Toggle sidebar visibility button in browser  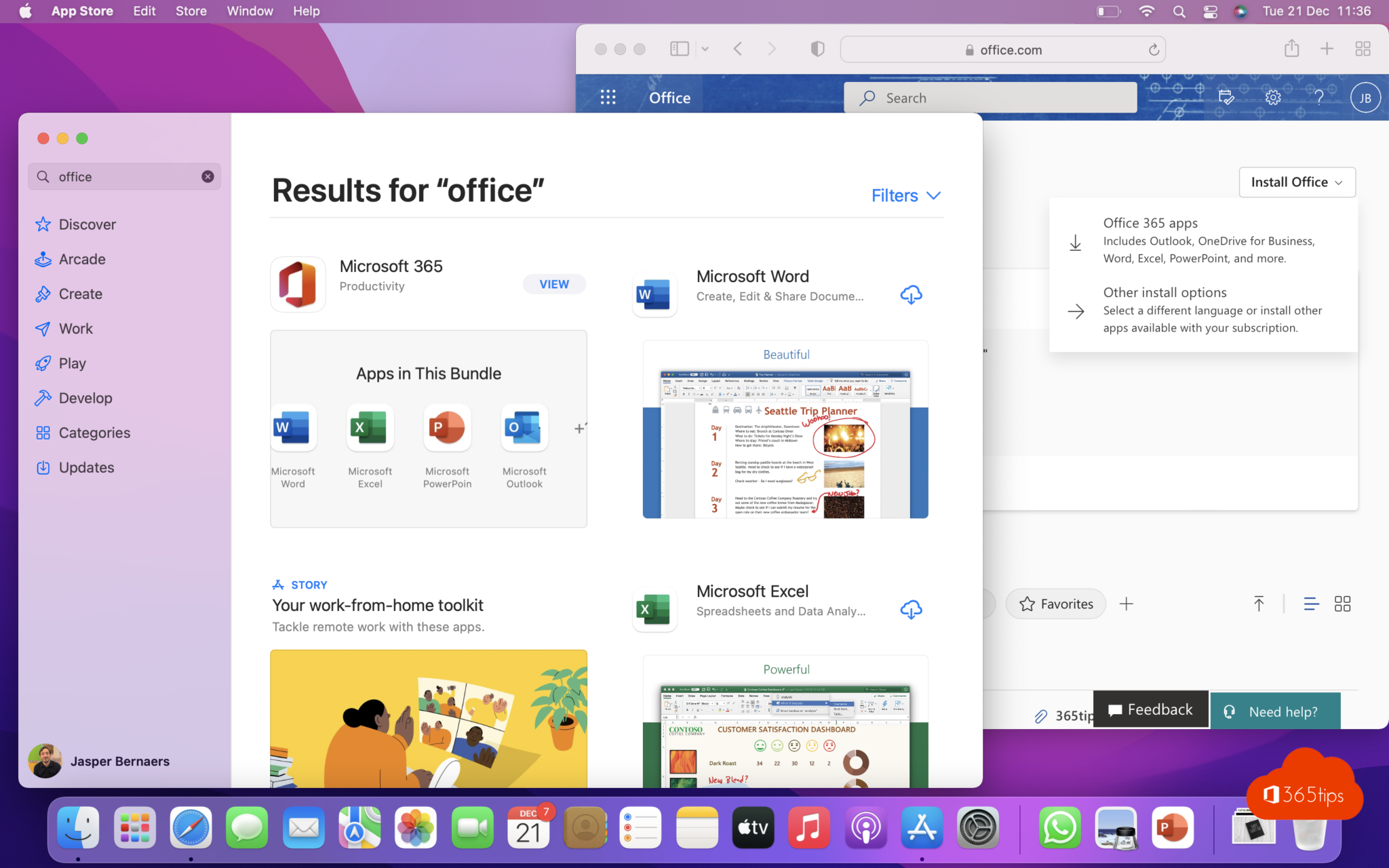pyautogui.click(x=680, y=48)
